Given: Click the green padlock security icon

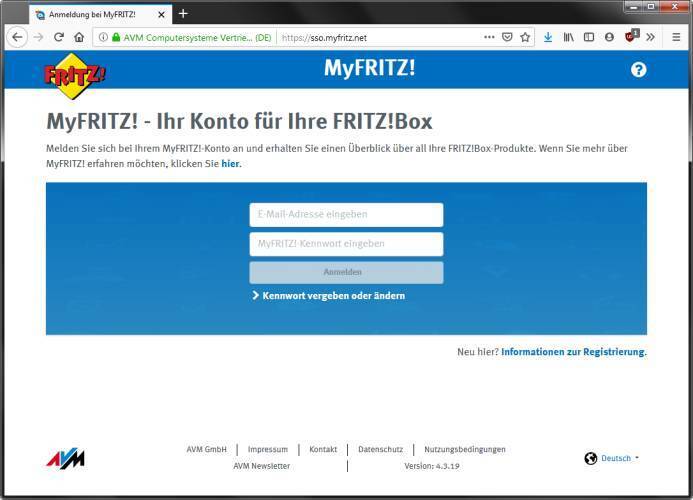Looking at the screenshot, I should 116,37.
